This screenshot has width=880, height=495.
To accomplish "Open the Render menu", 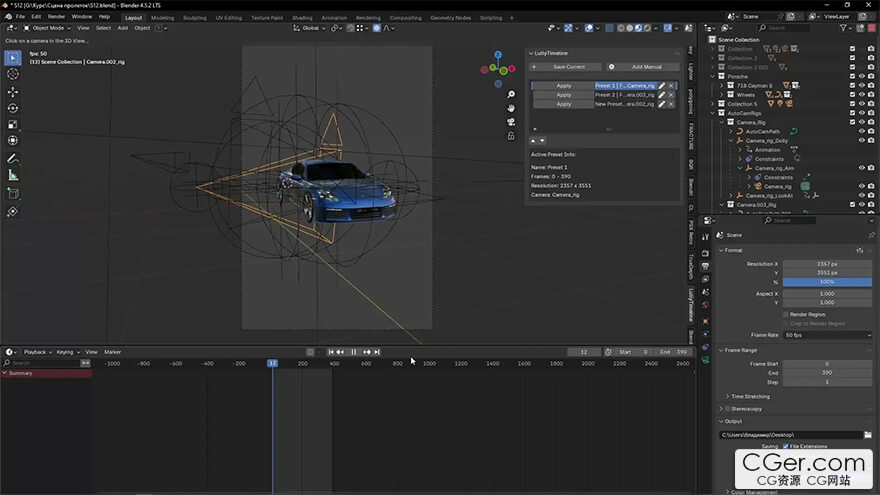I will point(57,17).
